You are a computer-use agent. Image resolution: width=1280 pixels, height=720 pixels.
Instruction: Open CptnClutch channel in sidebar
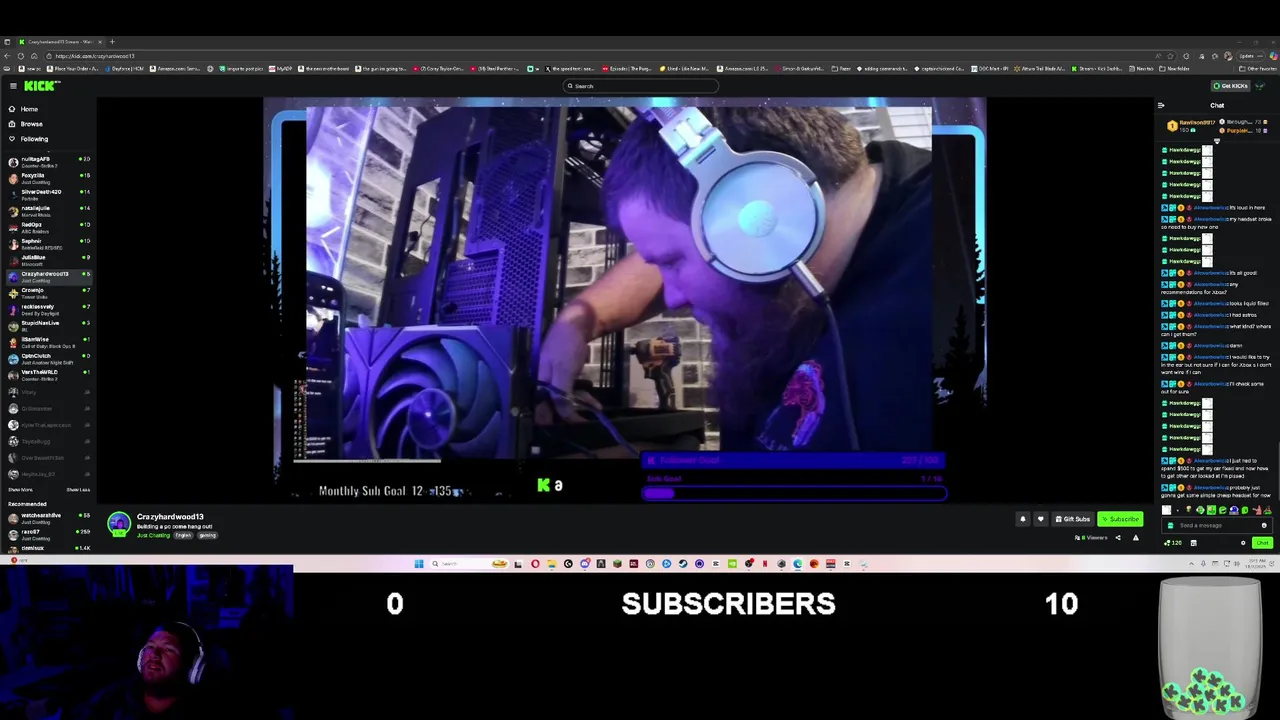click(48, 357)
